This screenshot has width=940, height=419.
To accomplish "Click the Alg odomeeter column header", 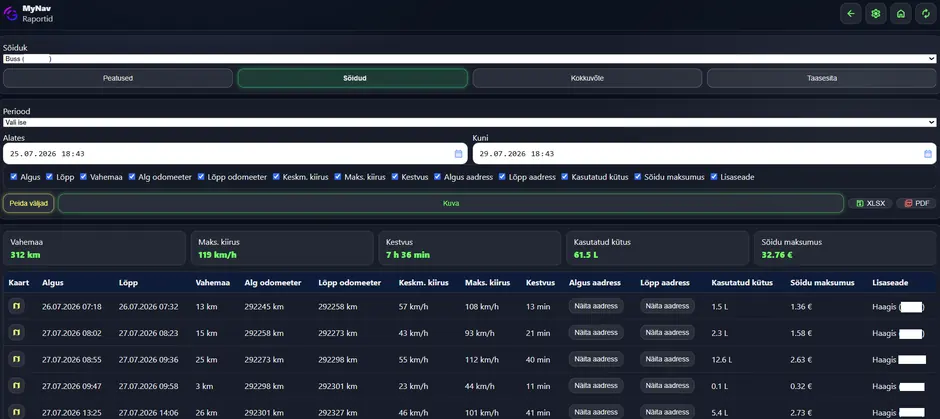I will 273,282.
